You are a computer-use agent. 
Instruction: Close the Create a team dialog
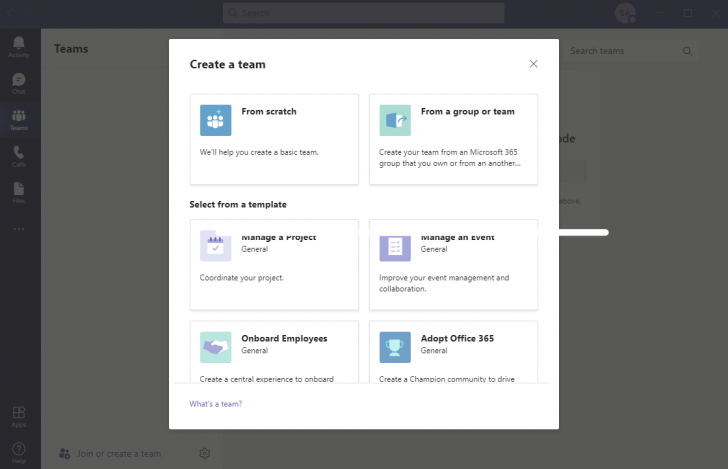533,64
